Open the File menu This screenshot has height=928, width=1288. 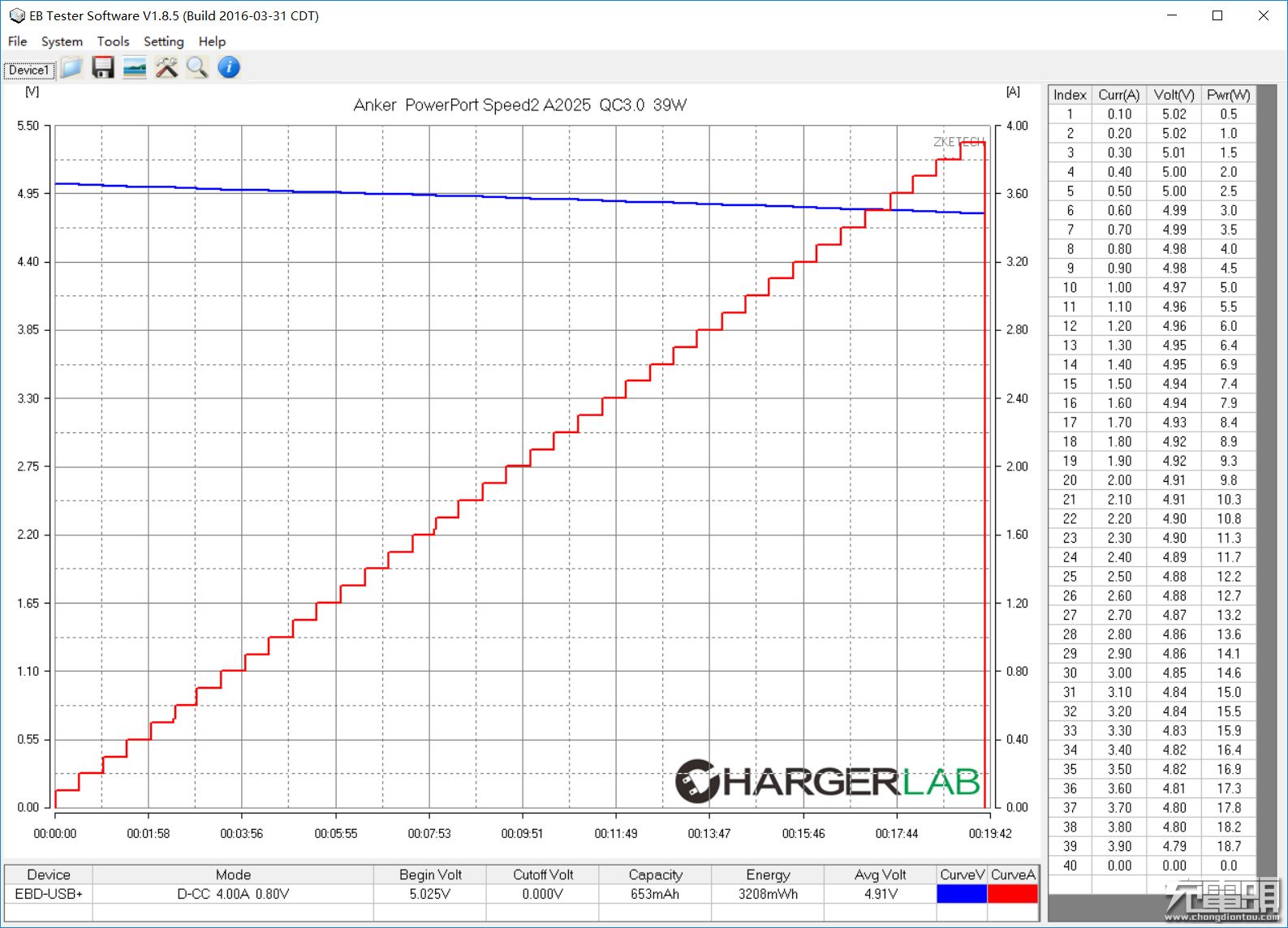coord(17,41)
